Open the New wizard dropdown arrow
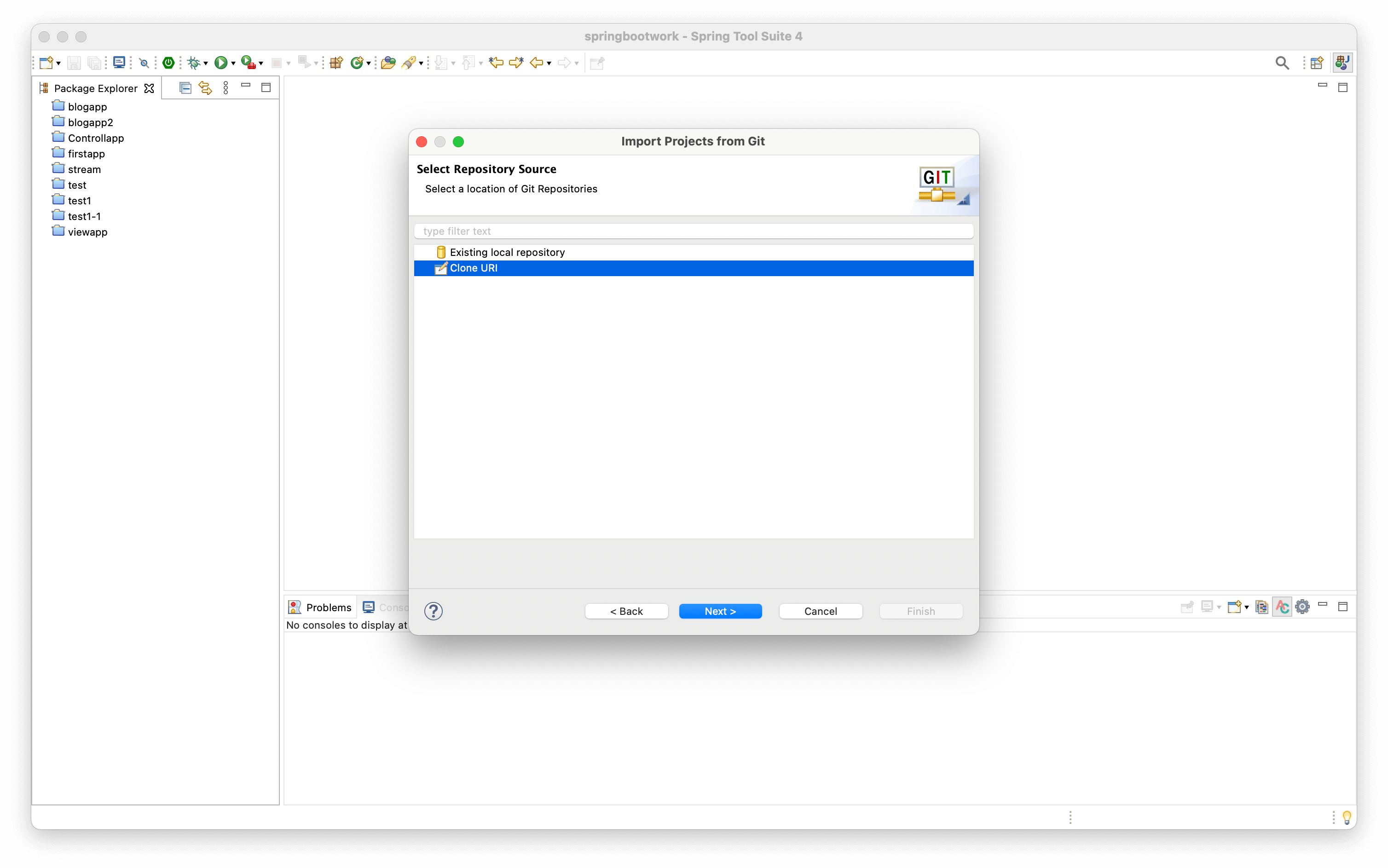Viewport: 1388px width, 868px height. [58, 64]
